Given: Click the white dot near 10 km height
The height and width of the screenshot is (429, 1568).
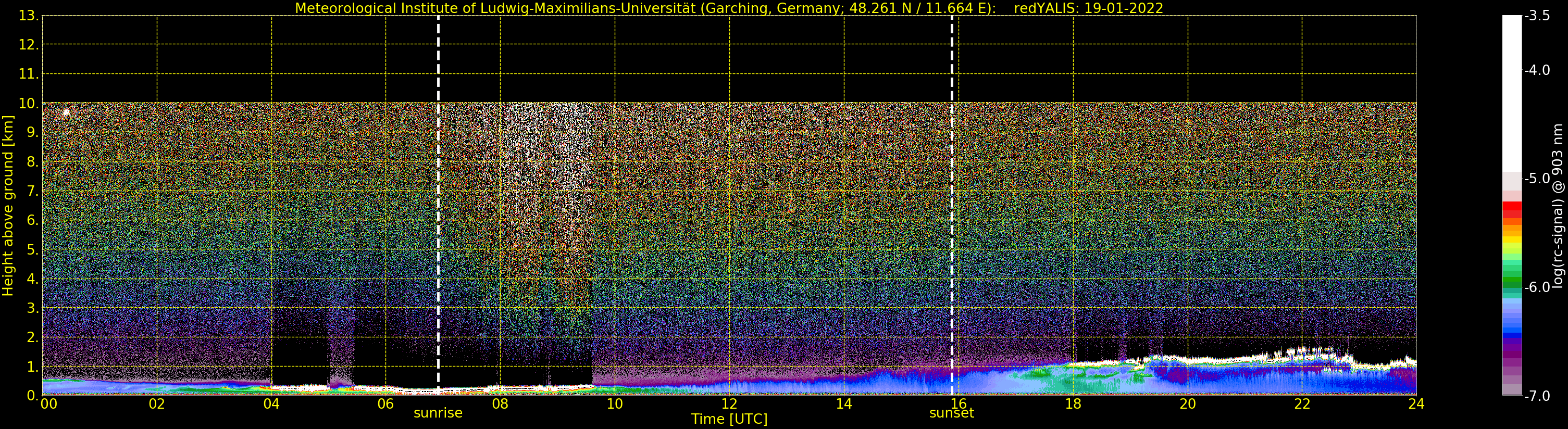Looking at the screenshot, I should click(x=66, y=112).
